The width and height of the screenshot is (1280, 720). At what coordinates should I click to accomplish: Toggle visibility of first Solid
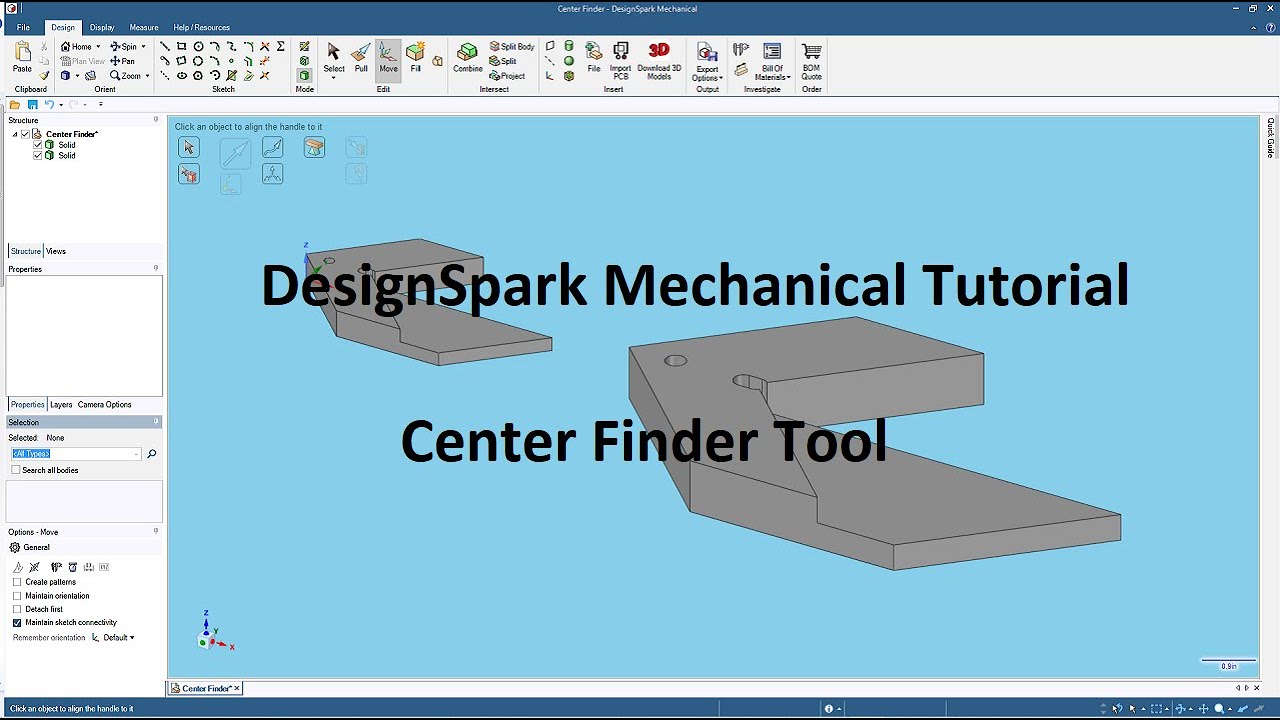[x=38, y=145]
